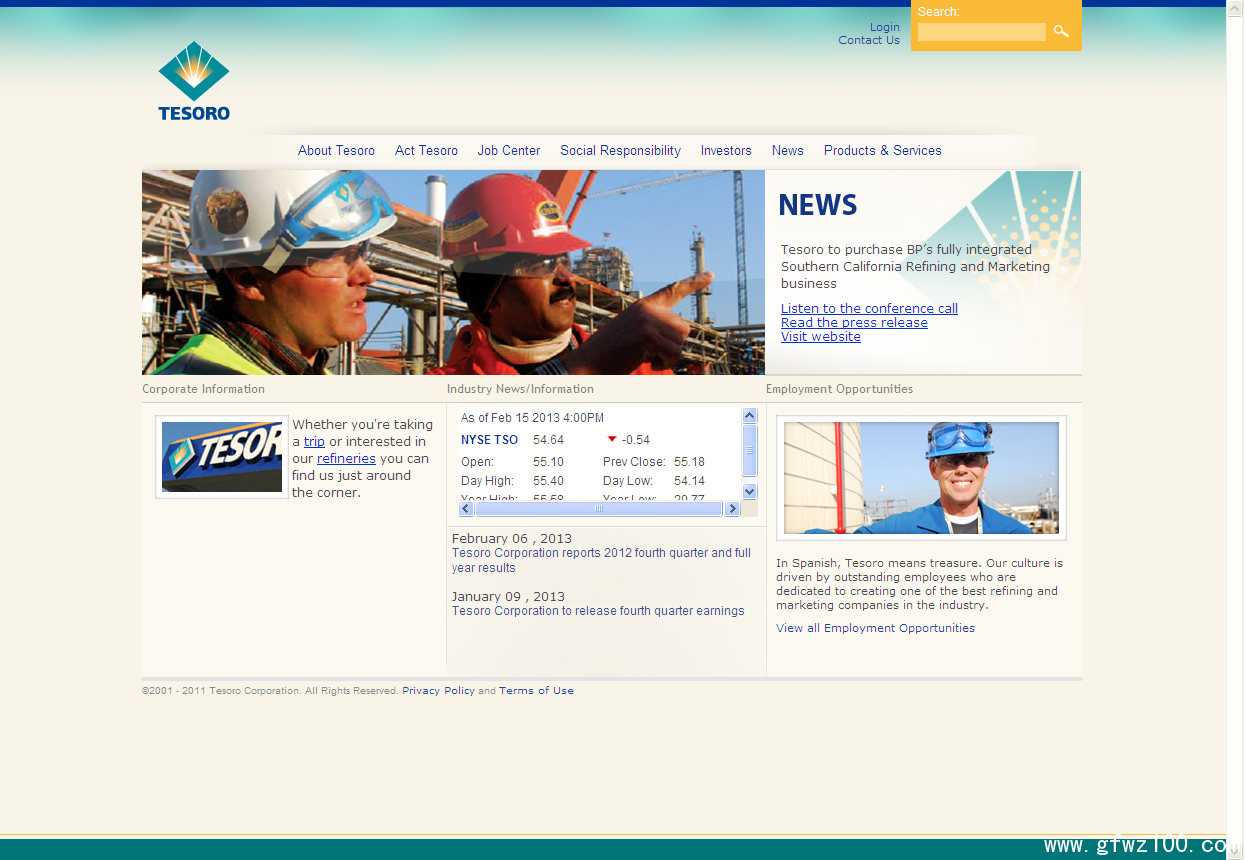The width and height of the screenshot is (1245, 860).
Task: Click the stock widget scroll up arrow
Action: pos(750,416)
